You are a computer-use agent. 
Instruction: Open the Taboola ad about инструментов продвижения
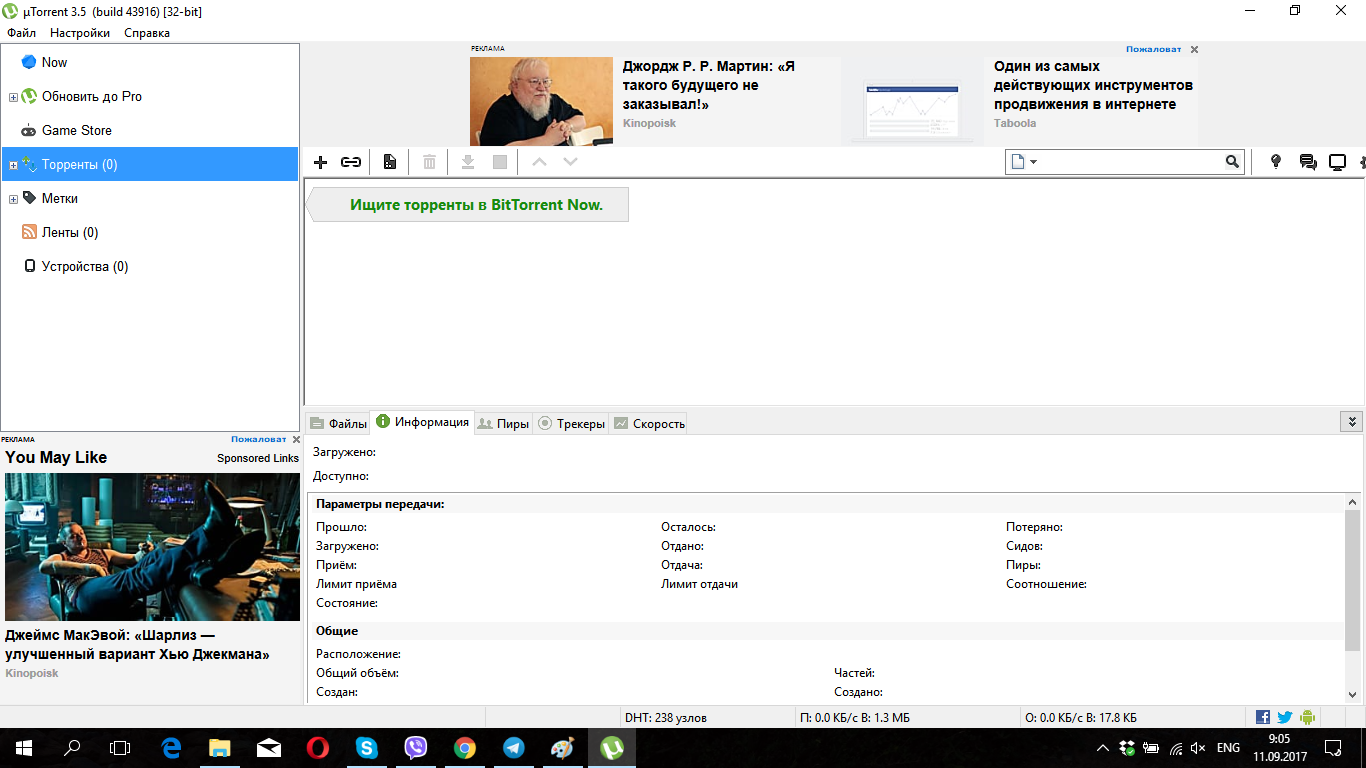1093,85
